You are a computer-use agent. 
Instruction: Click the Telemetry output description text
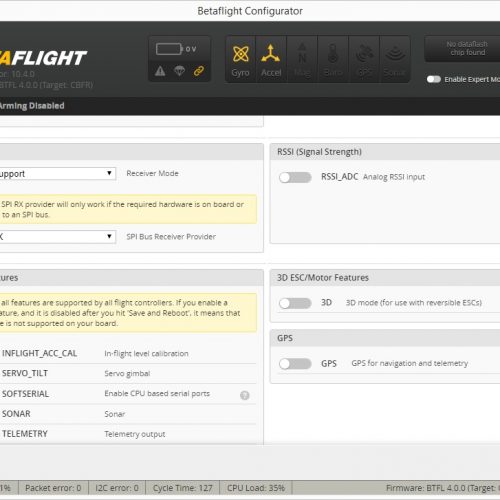135,434
